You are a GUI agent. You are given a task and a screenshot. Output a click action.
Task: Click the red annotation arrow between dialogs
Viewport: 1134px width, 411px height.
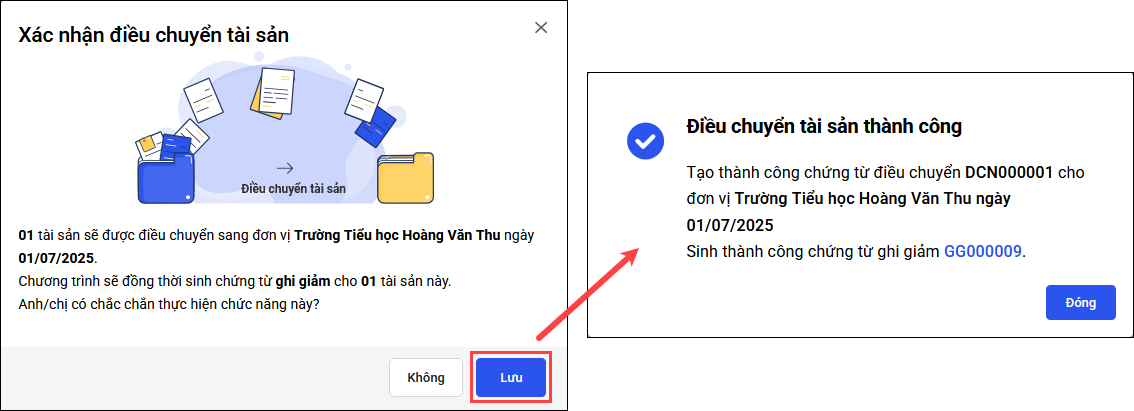(x=587, y=293)
